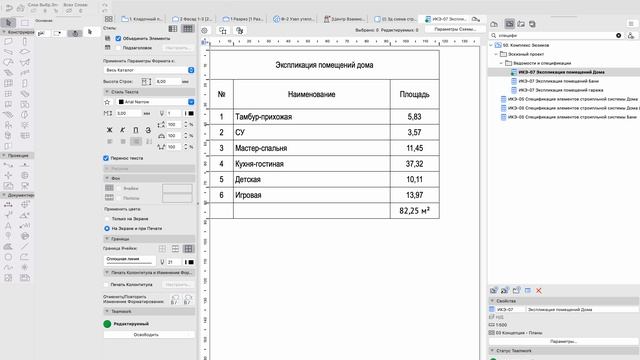
Task: Collapse 'Фон' section
Action: [x=107, y=178]
